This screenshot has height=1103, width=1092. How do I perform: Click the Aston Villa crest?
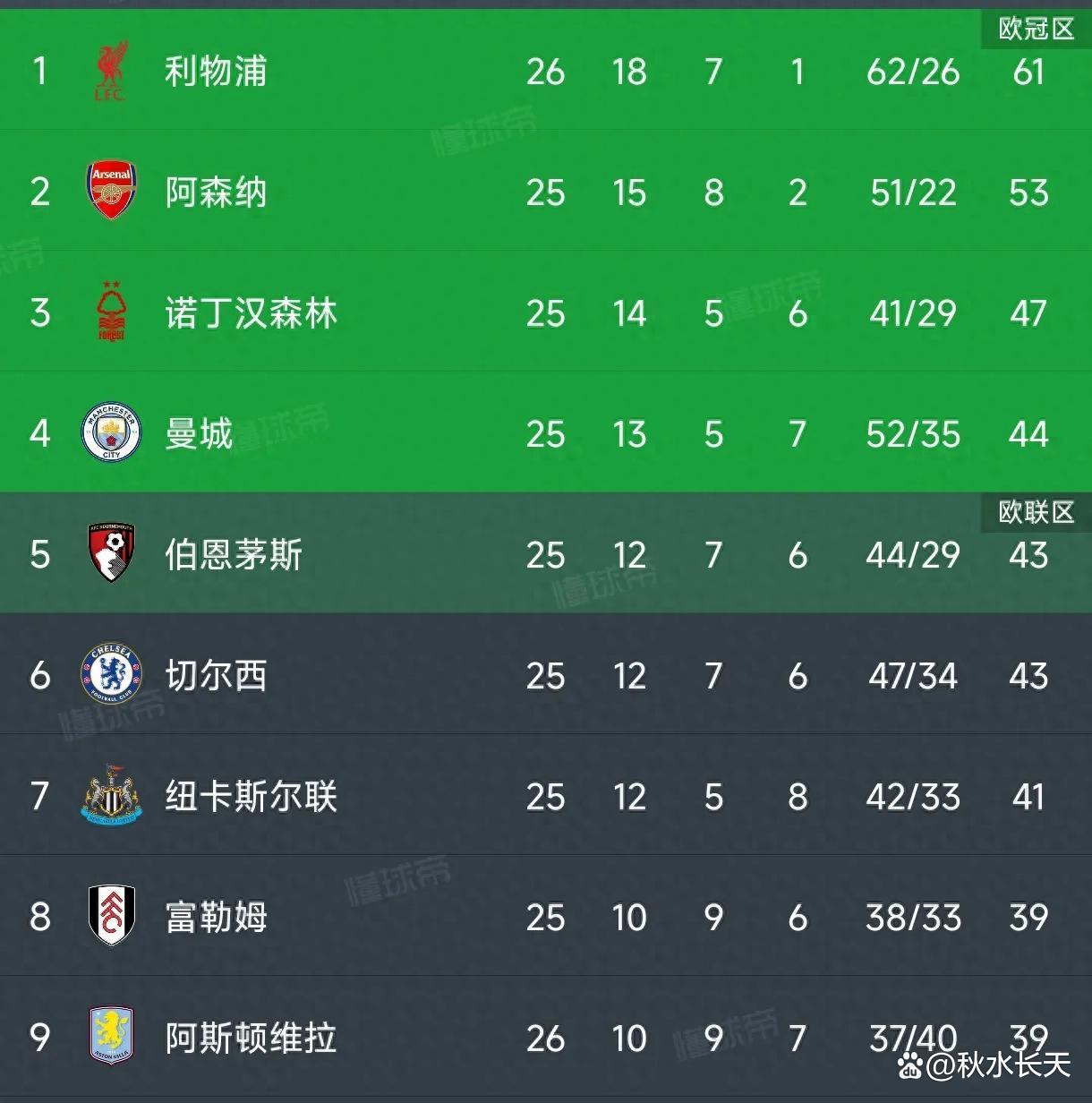[111, 1036]
